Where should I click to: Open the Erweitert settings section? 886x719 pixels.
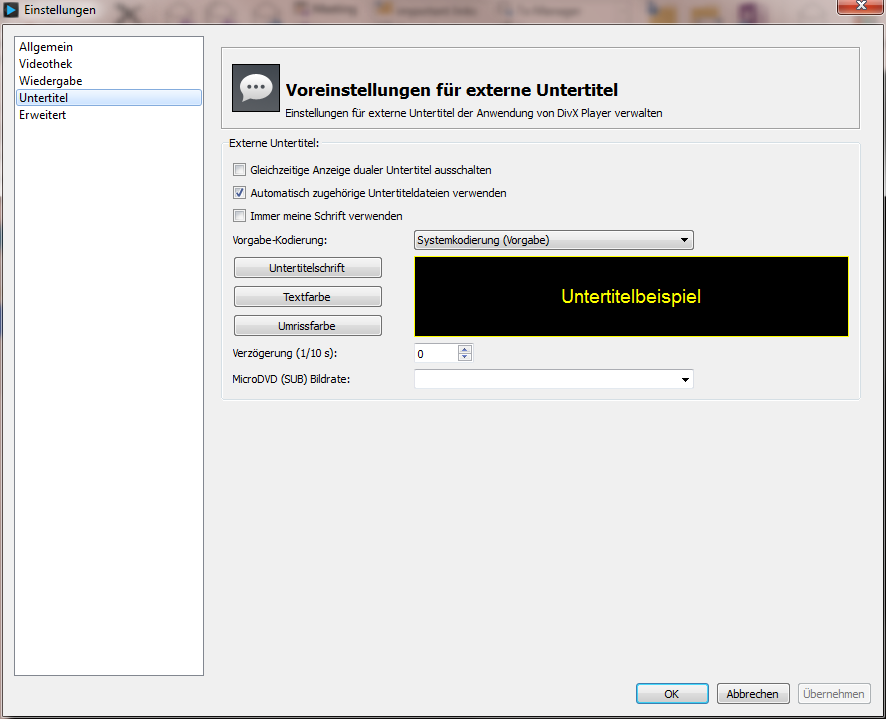coord(108,115)
